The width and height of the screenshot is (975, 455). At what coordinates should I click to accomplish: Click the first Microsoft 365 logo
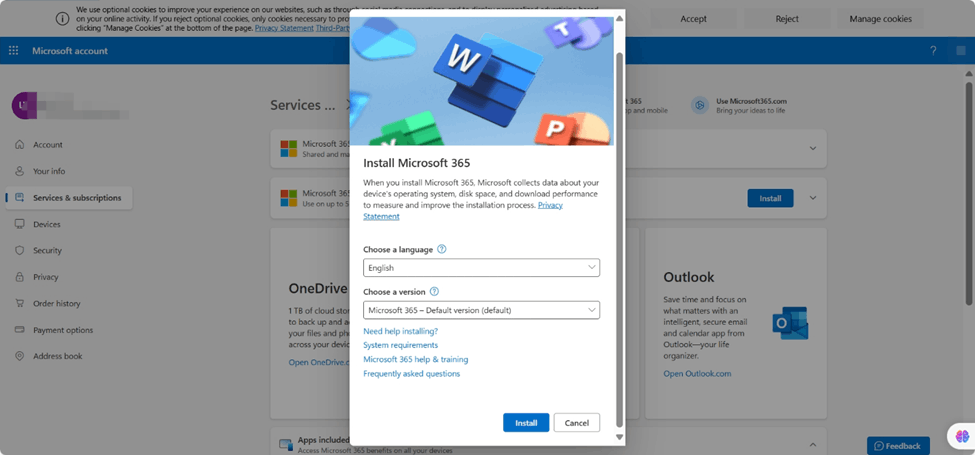[x=289, y=148]
